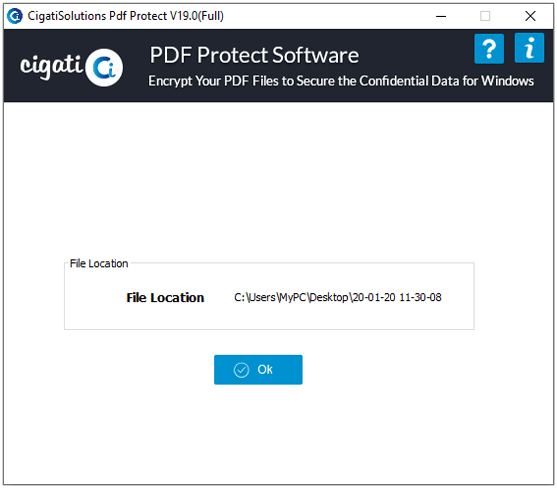Click the File Location group box title
The width and height of the screenshot is (557, 488).
coord(99,264)
